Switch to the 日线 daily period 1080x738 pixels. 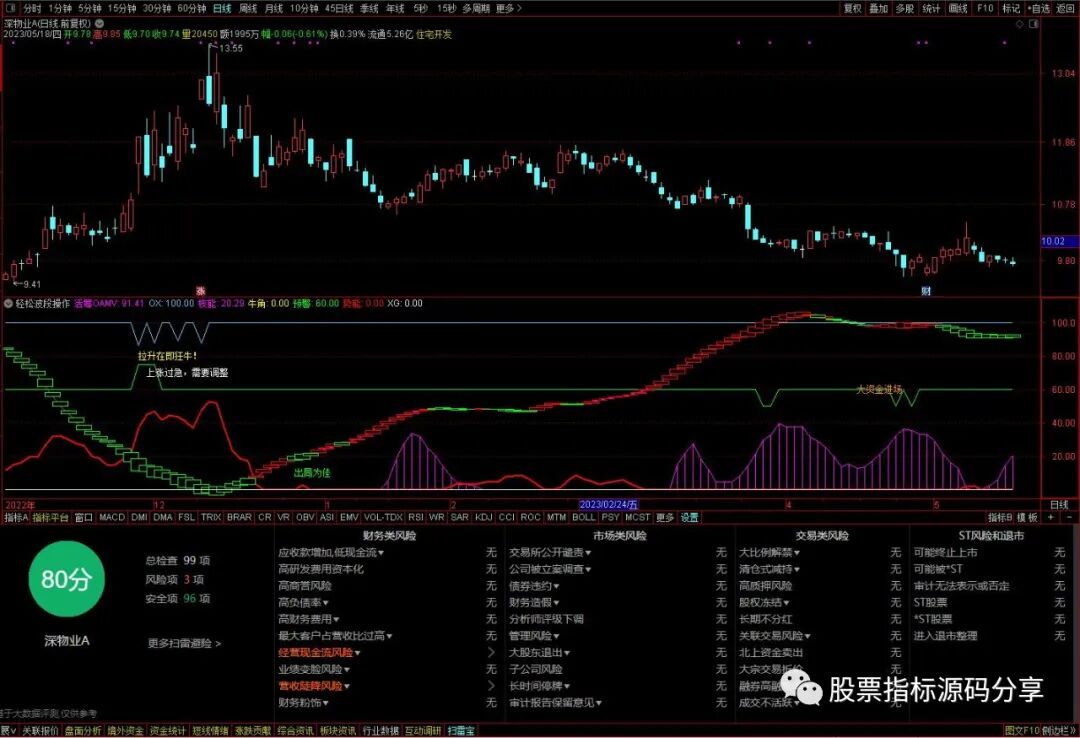222,8
